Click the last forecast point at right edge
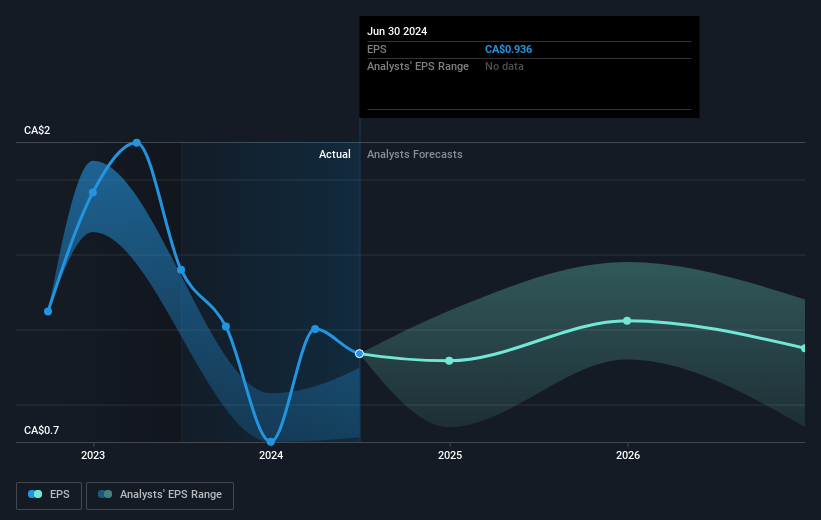 pyautogui.click(x=804, y=348)
